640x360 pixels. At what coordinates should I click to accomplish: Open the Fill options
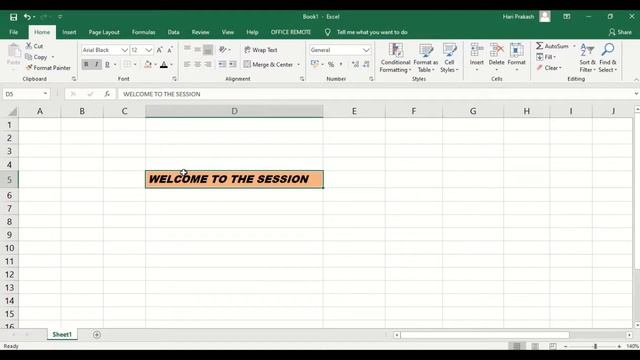pos(546,57)
